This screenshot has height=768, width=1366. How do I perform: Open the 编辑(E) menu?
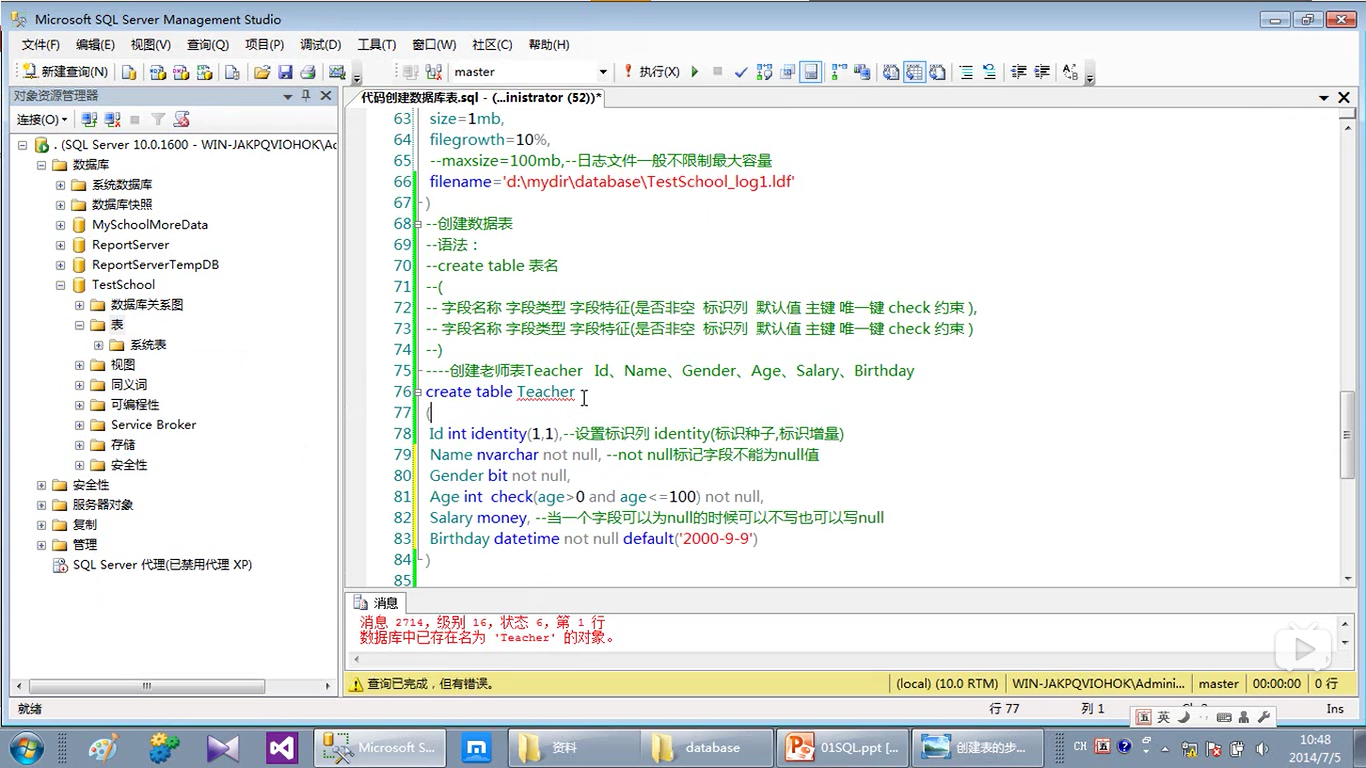pyautogui.click(x=95, y=45)
